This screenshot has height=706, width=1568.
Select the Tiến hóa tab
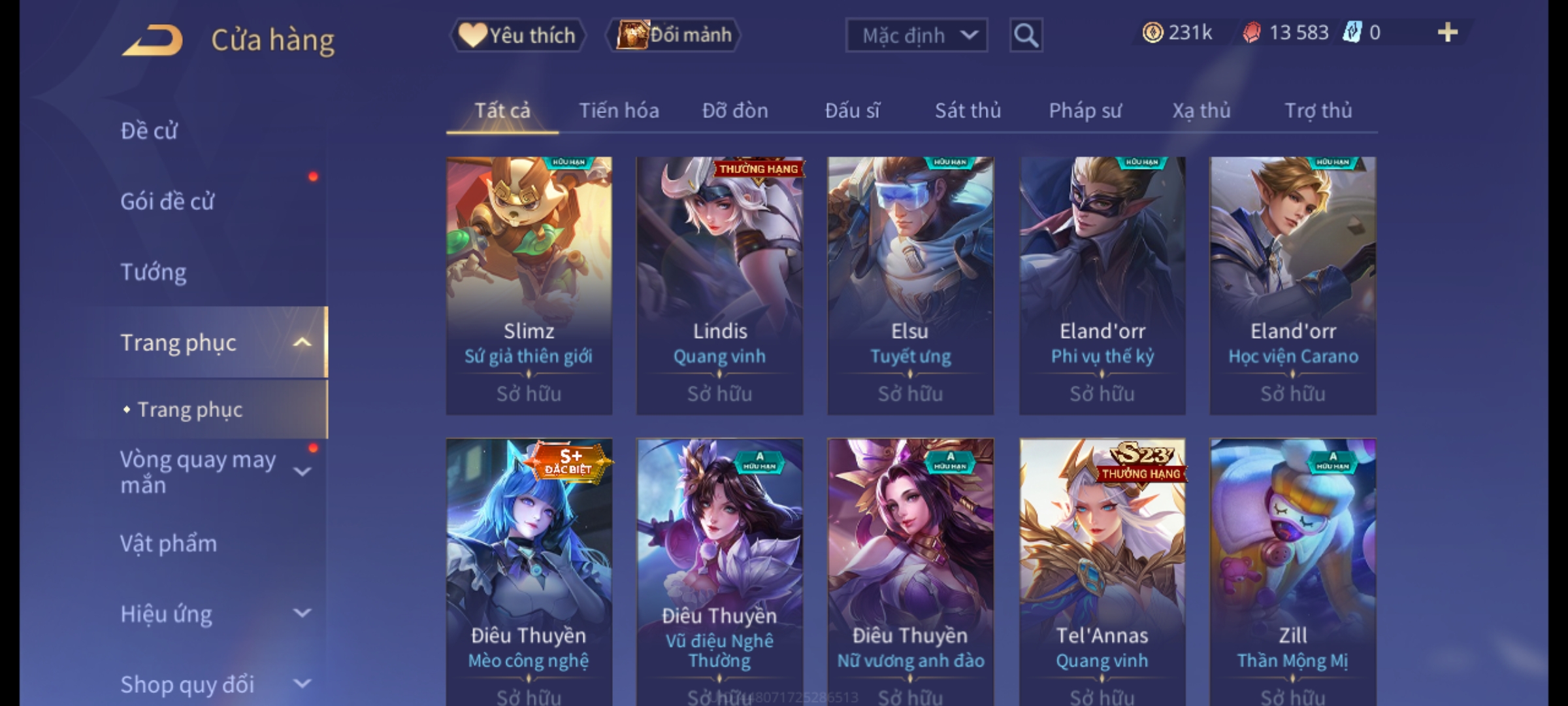[x=619, y=110]
